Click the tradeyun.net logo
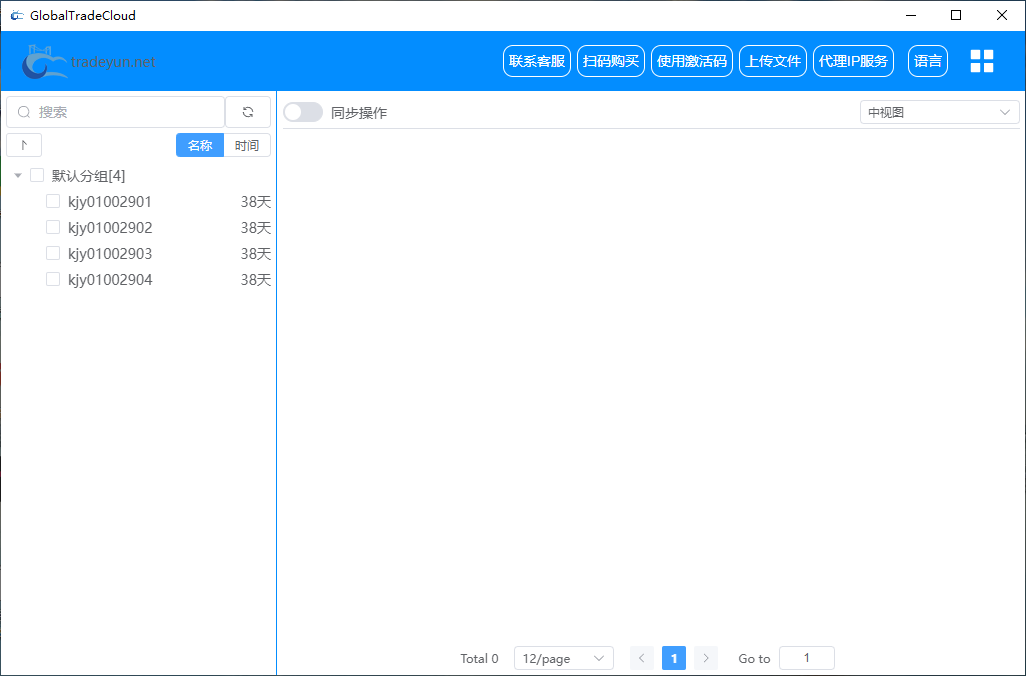The image size is (1026, 676). [90, 62]
